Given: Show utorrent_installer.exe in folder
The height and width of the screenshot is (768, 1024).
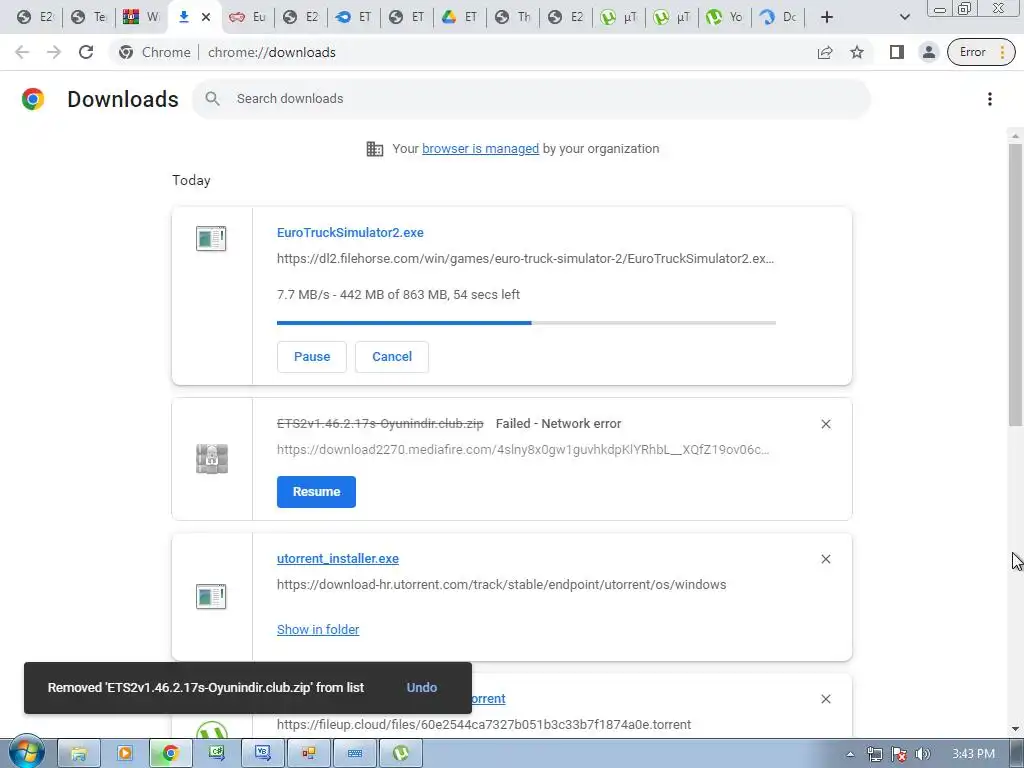Looking at the screenshot, I should [318, 630].
